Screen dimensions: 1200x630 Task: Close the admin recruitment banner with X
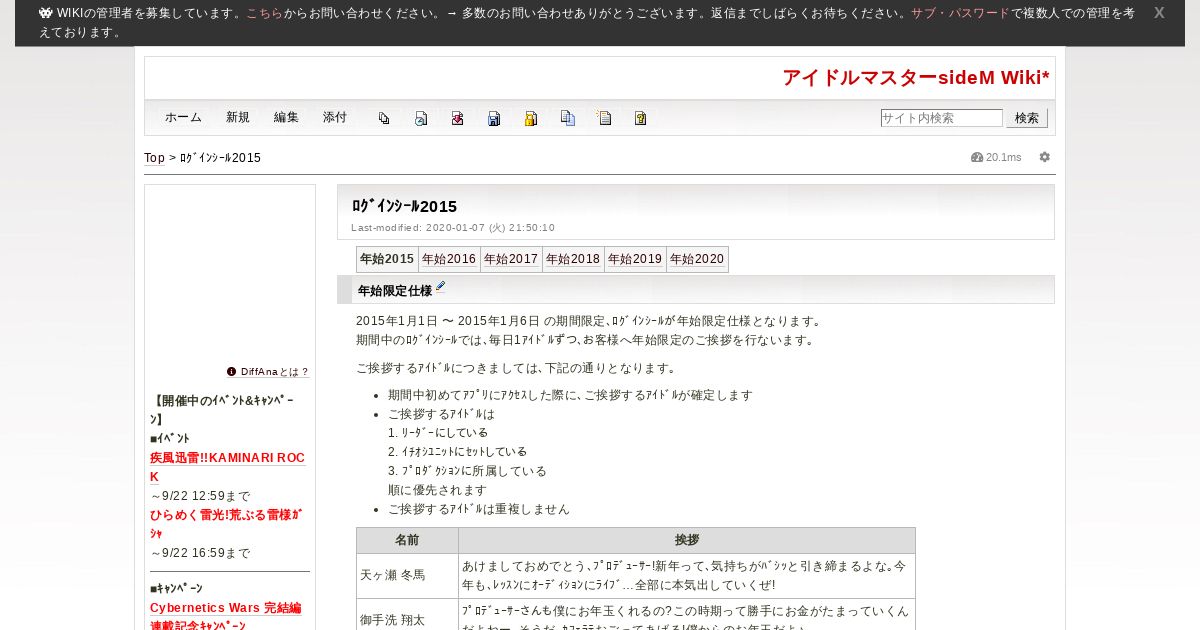point(1159,13)
